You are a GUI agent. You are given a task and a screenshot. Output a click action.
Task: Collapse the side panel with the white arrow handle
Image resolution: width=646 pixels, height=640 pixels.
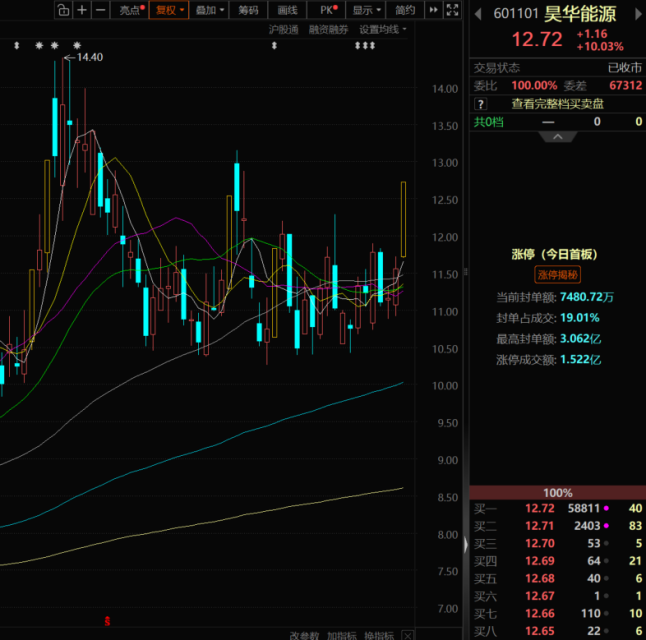pyautogui.click(x=466, y=545)
